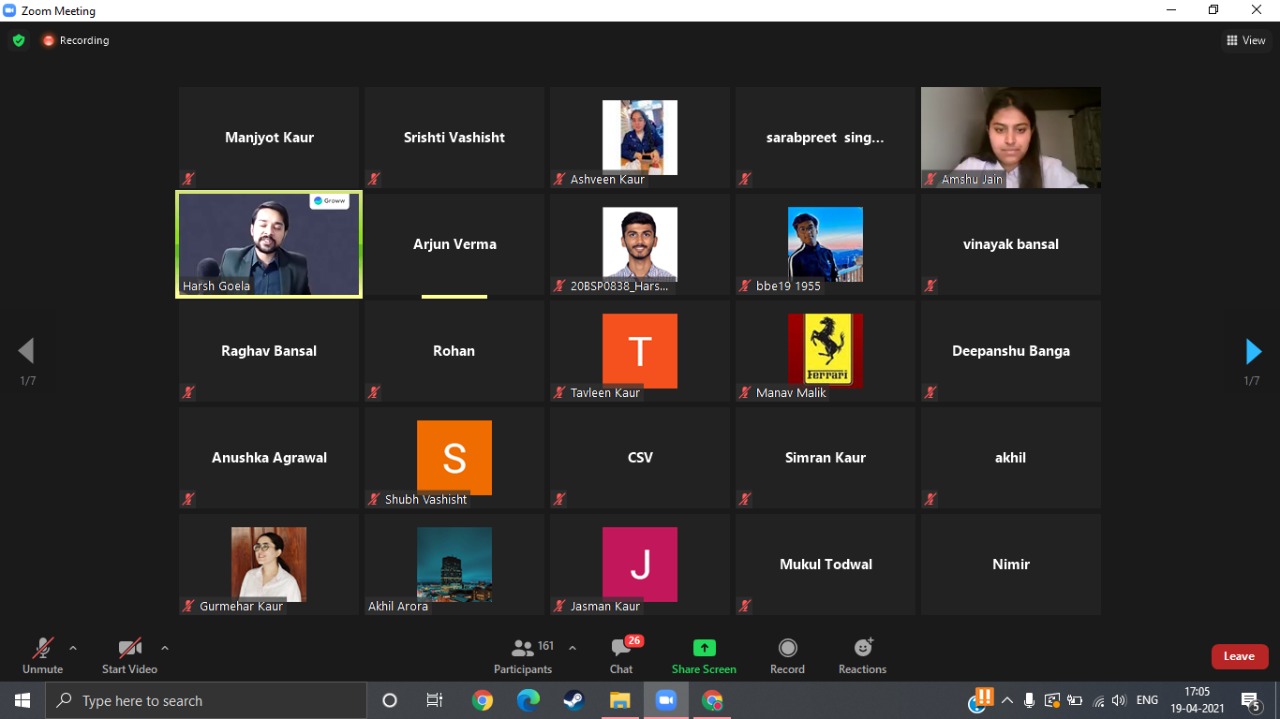
Task: Open the Reactions menu
Action: tap(862, 656)
